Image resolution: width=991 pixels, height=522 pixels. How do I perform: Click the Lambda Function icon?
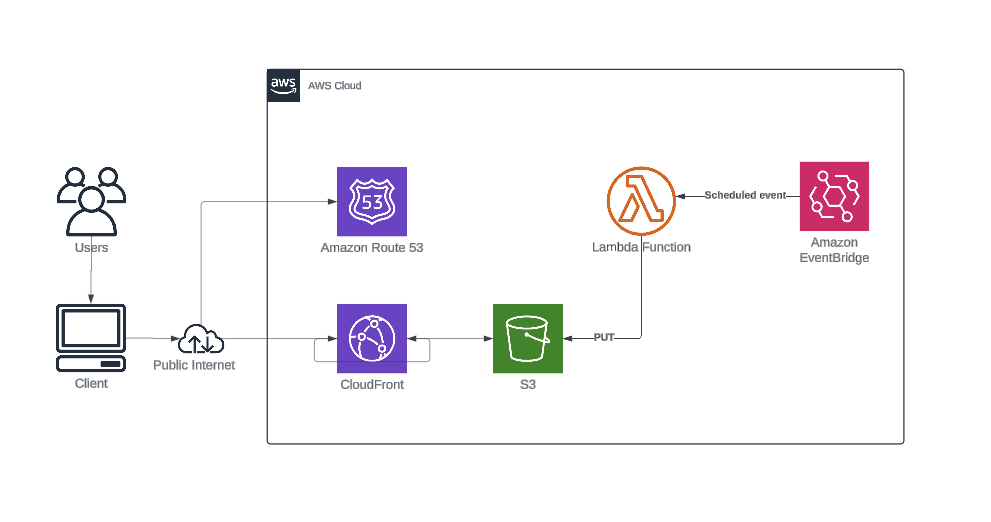pos(641,201)
